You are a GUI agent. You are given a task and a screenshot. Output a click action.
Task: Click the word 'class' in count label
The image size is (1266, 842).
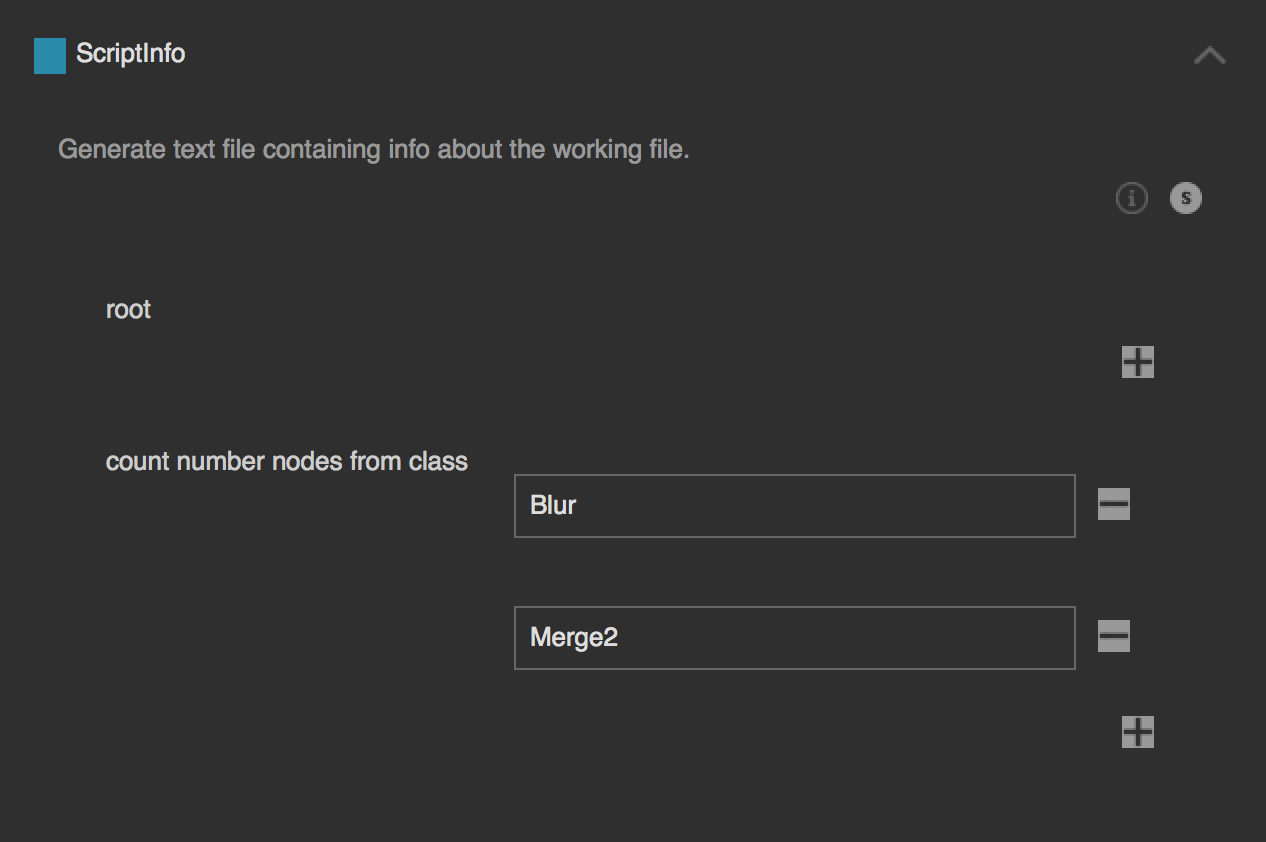438,462
